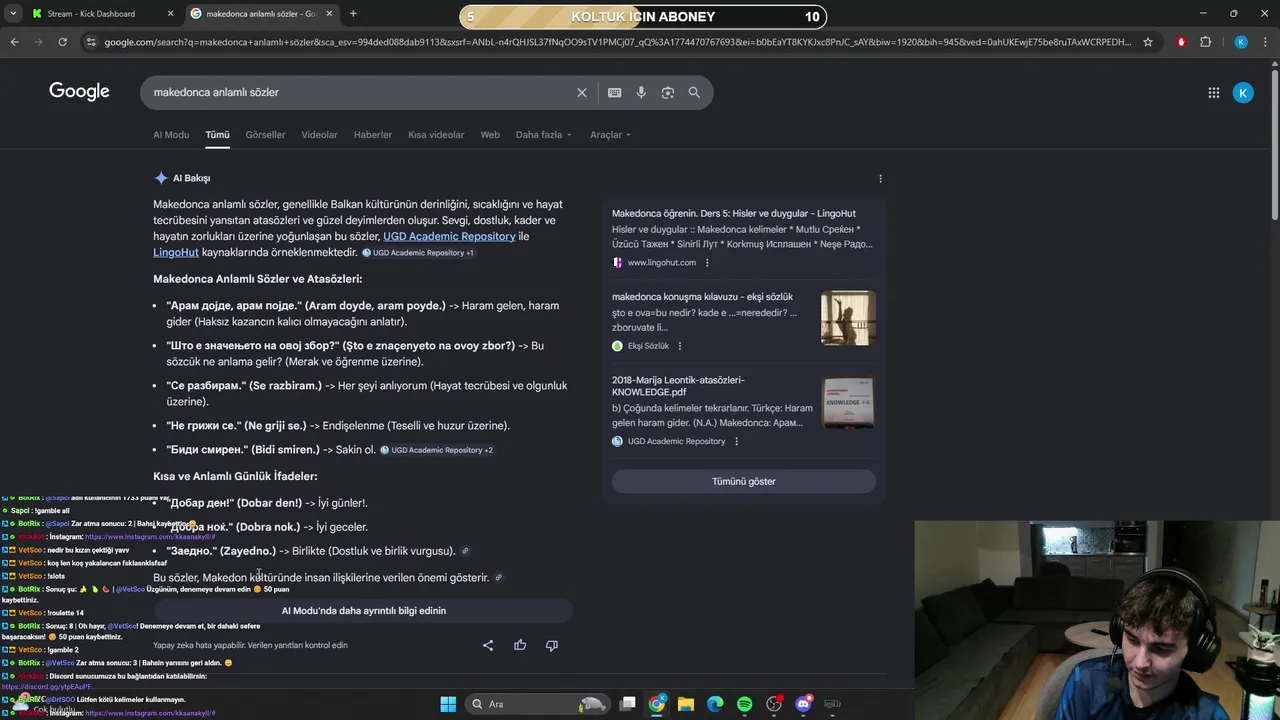This screenshot has width=1280, height=720.
Task: Switch to Web search tab
Action: (x=490, y=135)
